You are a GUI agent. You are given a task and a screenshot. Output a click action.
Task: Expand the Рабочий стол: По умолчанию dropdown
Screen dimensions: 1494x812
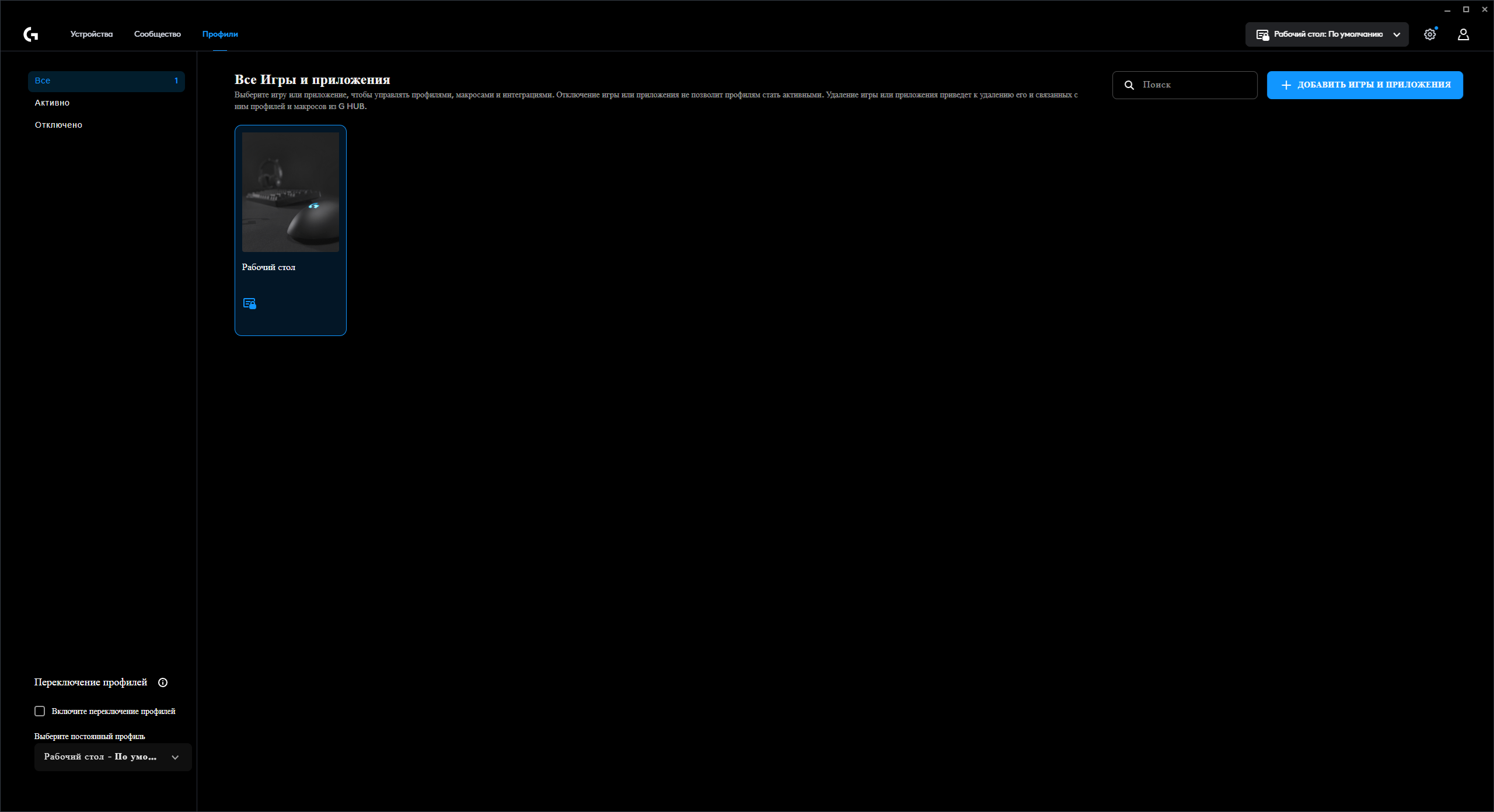(x=1327, y=34)
